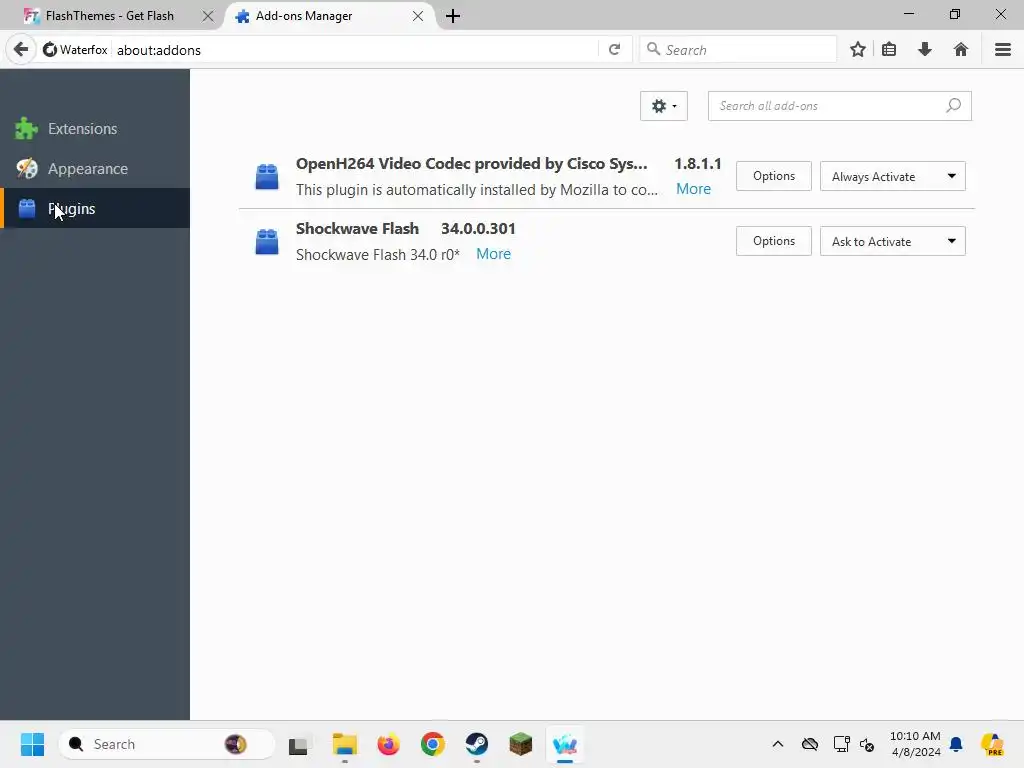
Task: Click More link for Shockwave Flash
Action: click(x=493, y=254)
